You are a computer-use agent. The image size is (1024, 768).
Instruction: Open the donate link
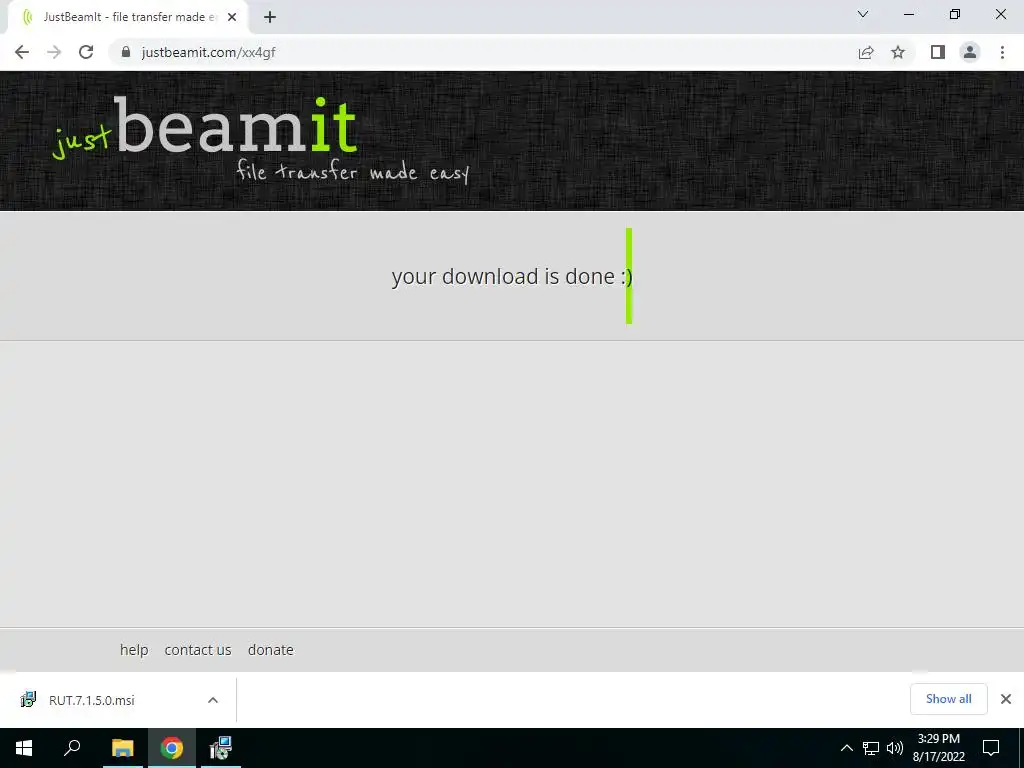point(270,650)
